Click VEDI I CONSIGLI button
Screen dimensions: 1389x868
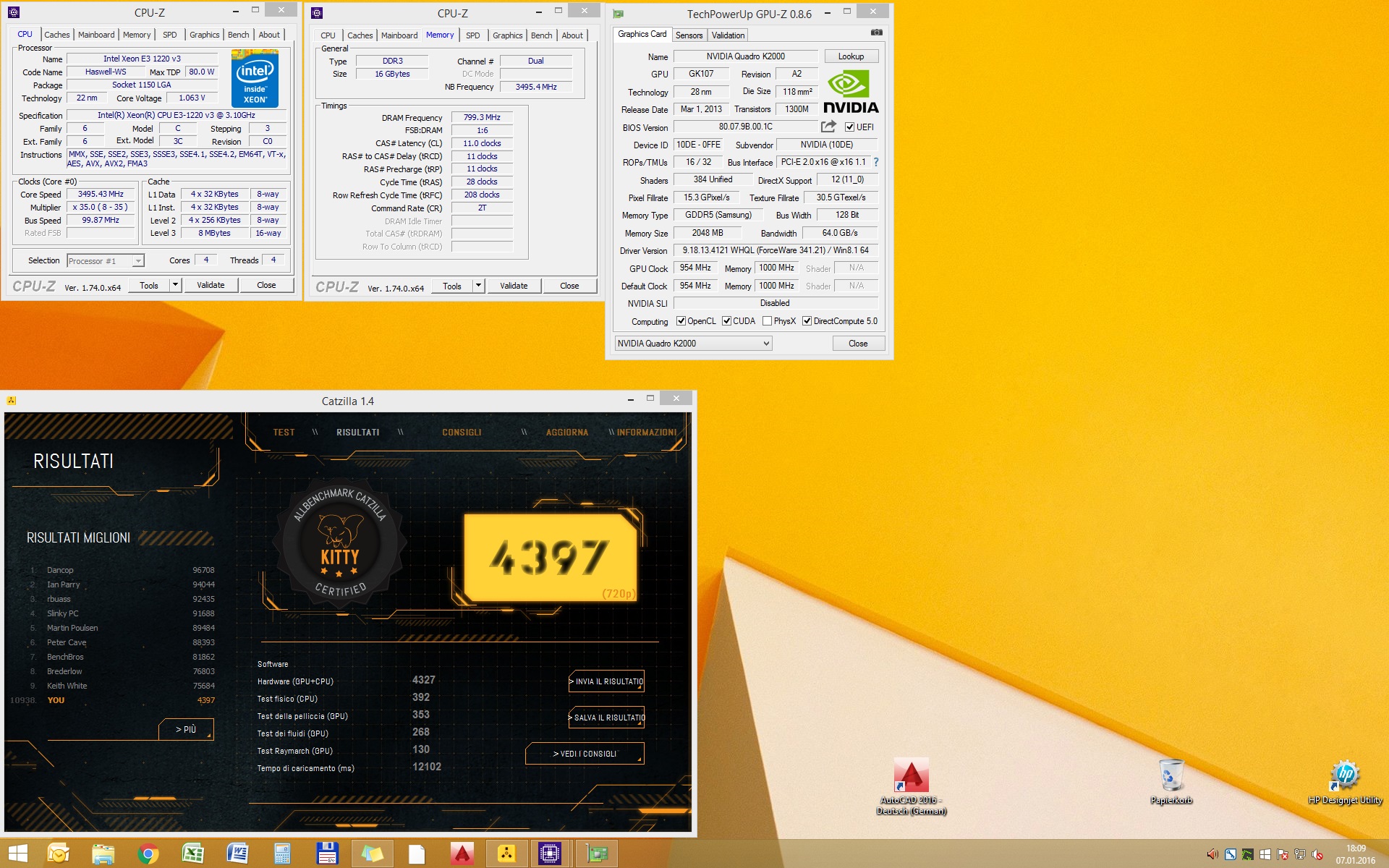point(585,754)
